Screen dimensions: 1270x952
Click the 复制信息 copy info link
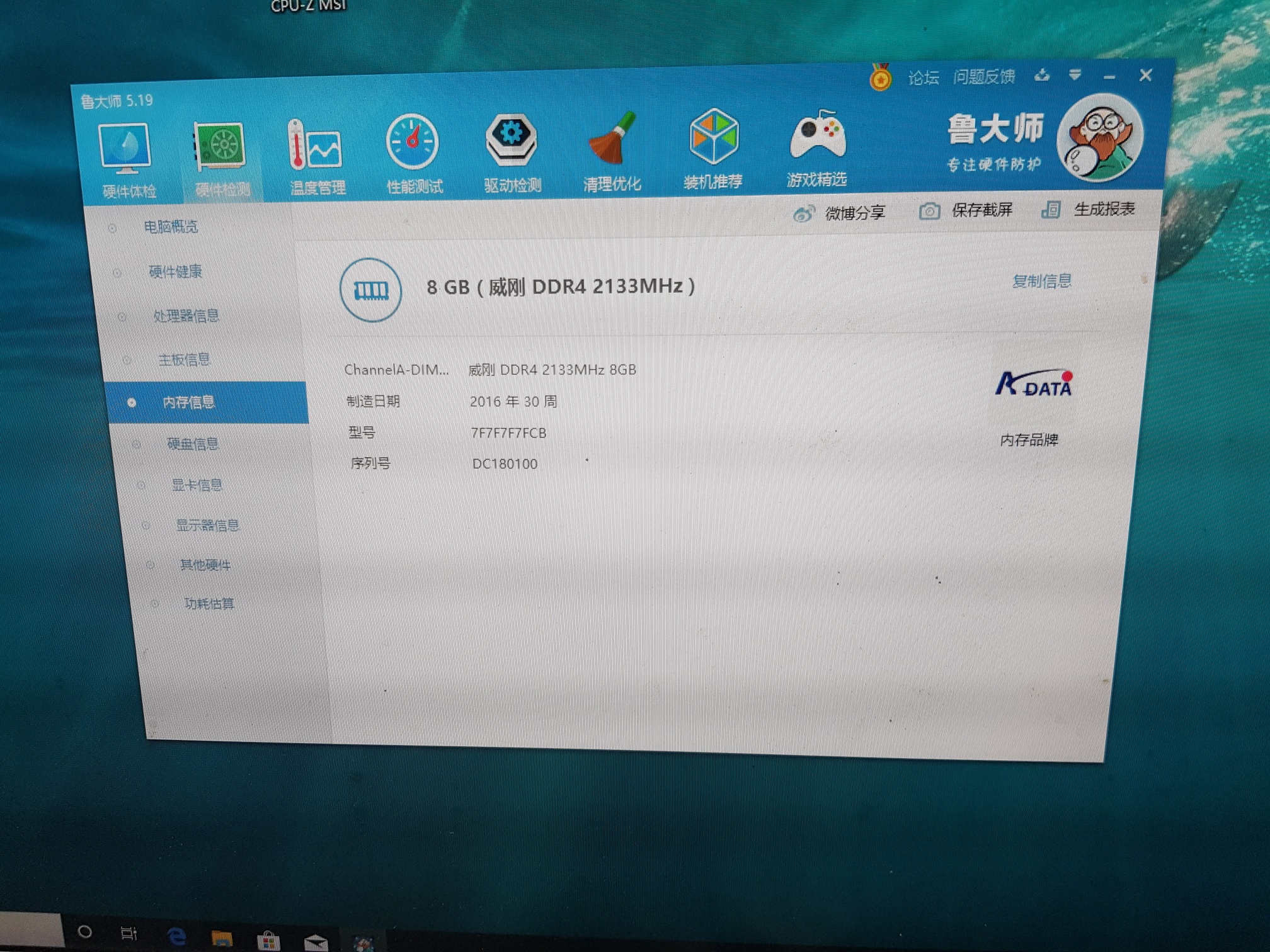[x=1041, y=281]
